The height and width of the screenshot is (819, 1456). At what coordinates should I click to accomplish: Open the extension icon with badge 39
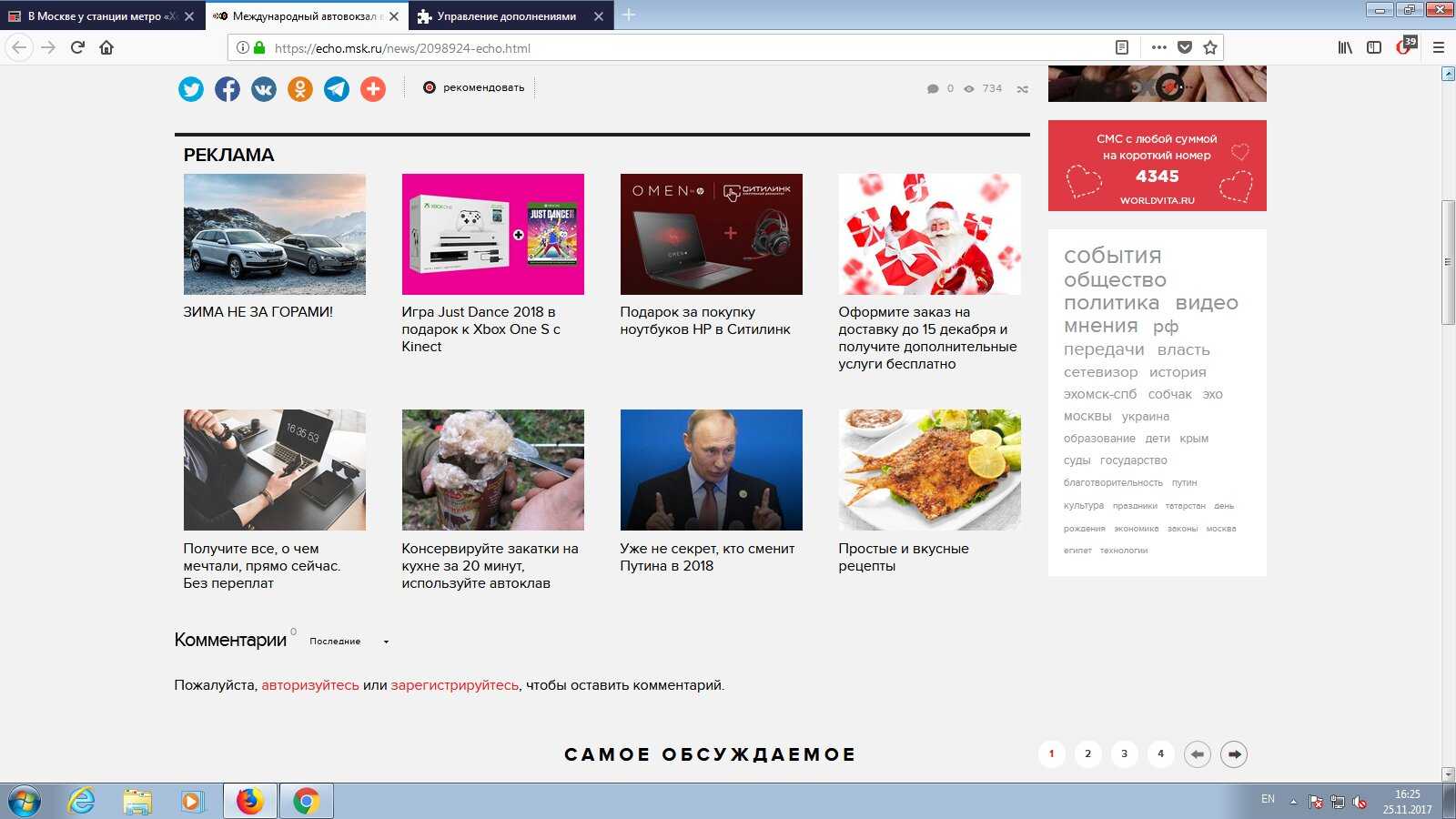pyautogui.click(x=1406, y=45)
